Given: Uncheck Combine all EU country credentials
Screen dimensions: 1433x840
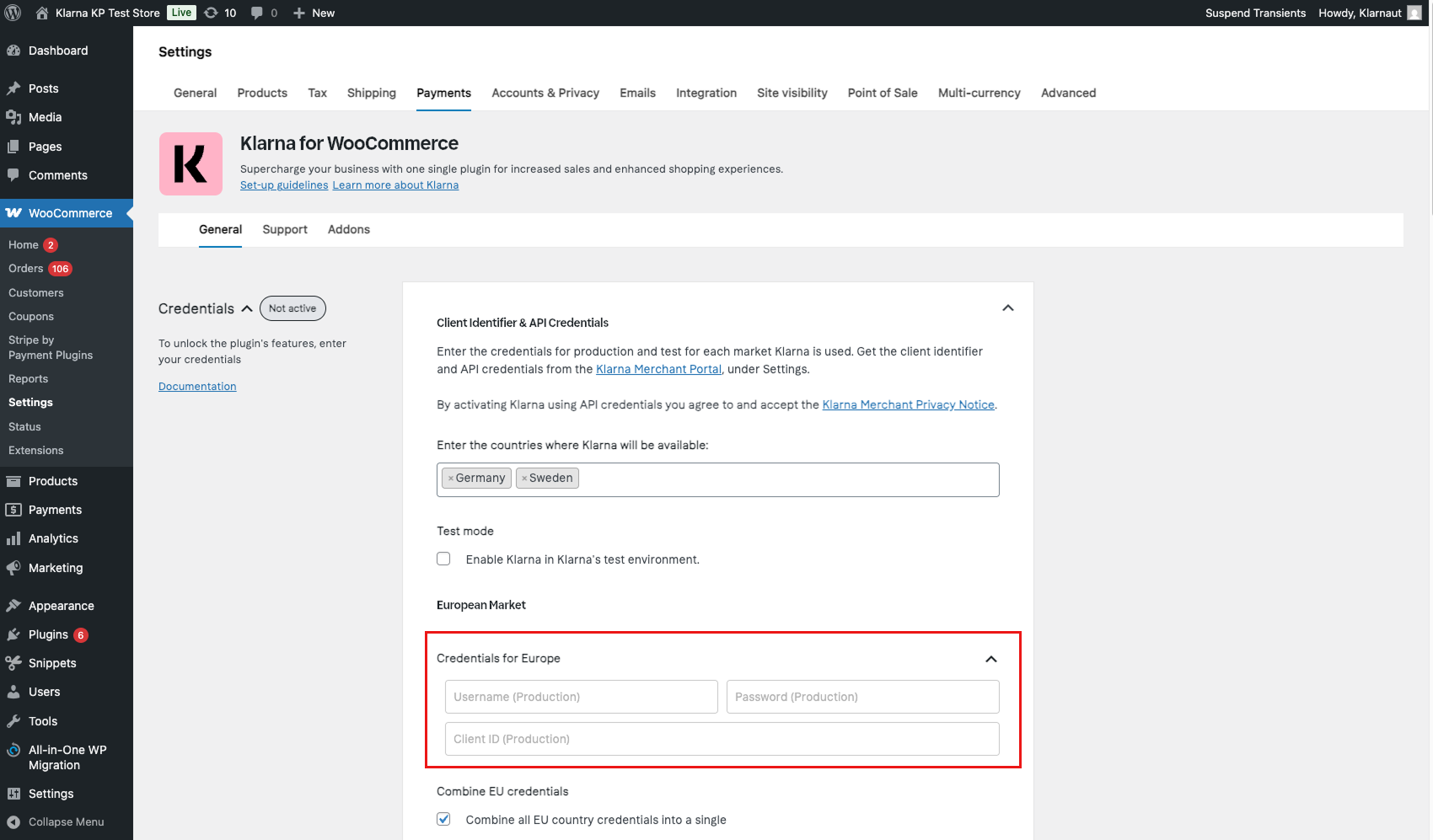Looking at the screenshot, I should pos(443,819).
